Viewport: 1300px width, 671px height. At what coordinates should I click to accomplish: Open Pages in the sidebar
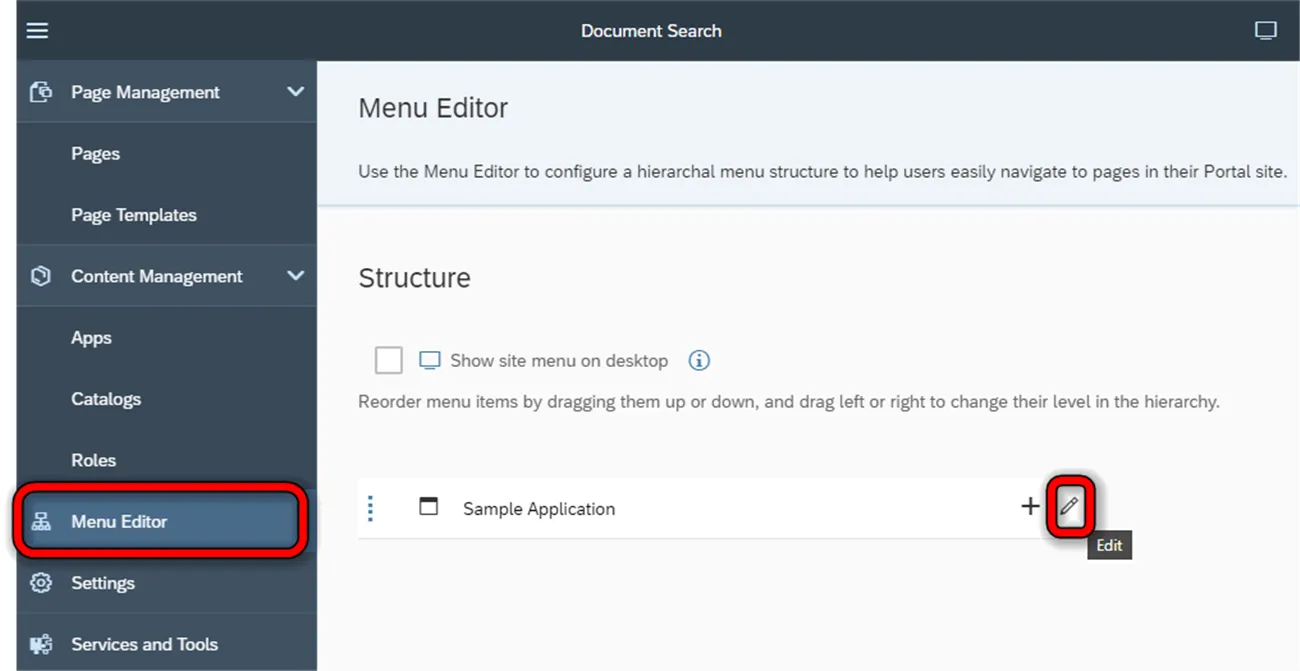click(167, 154)
